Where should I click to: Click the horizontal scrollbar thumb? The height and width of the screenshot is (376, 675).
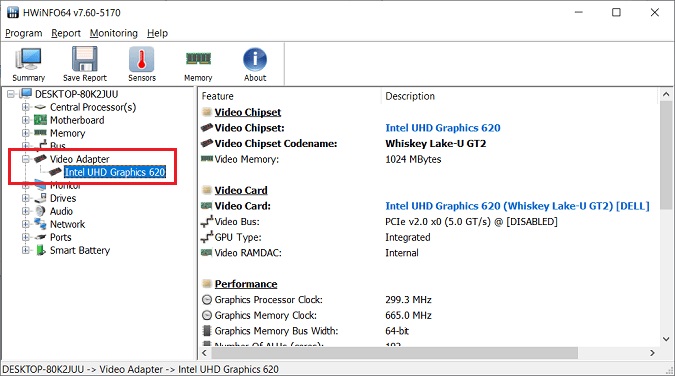394,353
